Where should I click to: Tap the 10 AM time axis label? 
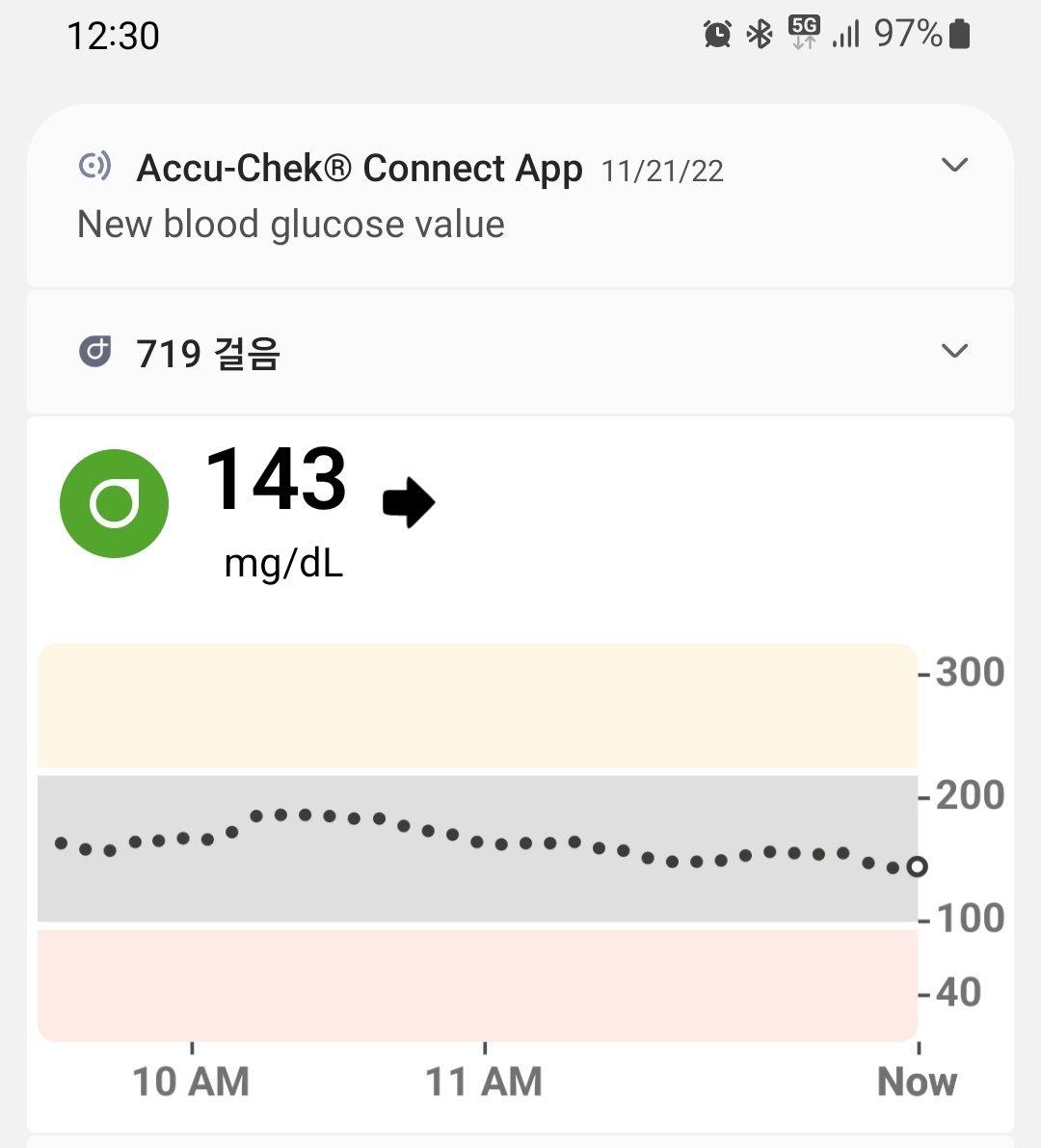coord(191,1081)
